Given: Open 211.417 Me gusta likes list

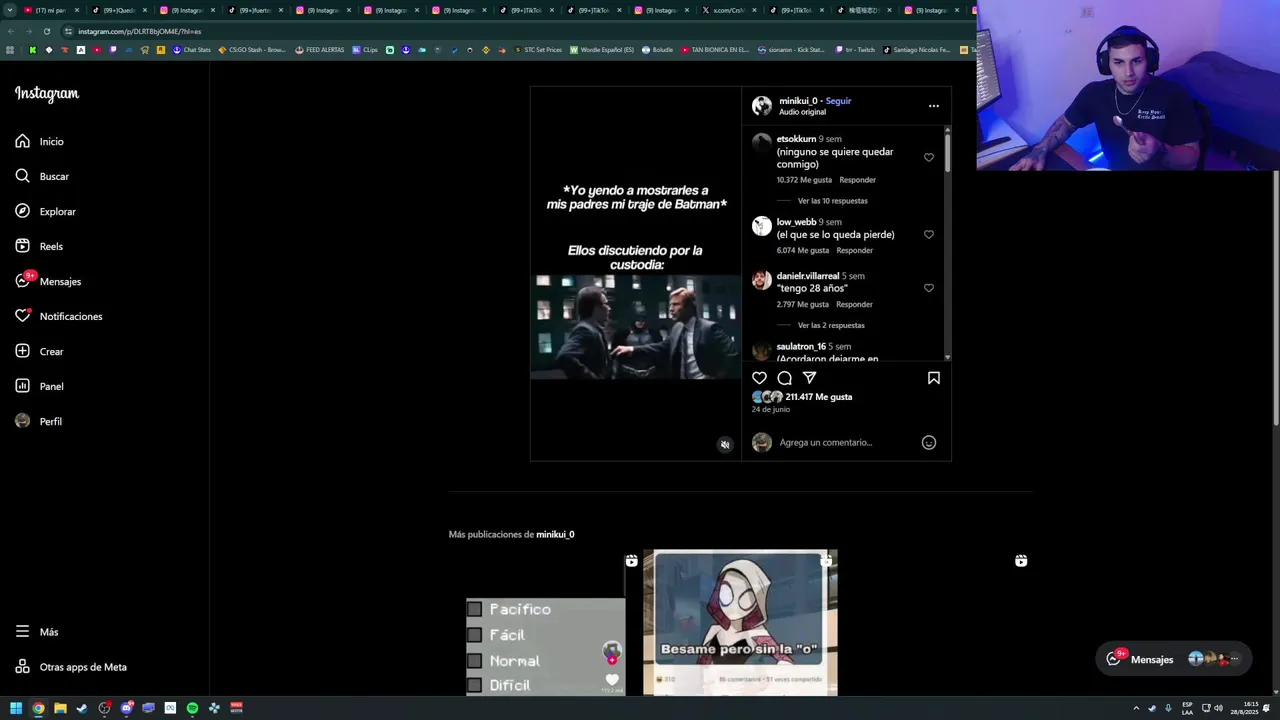Looking at the screenshot, I should tap(818, 397).
